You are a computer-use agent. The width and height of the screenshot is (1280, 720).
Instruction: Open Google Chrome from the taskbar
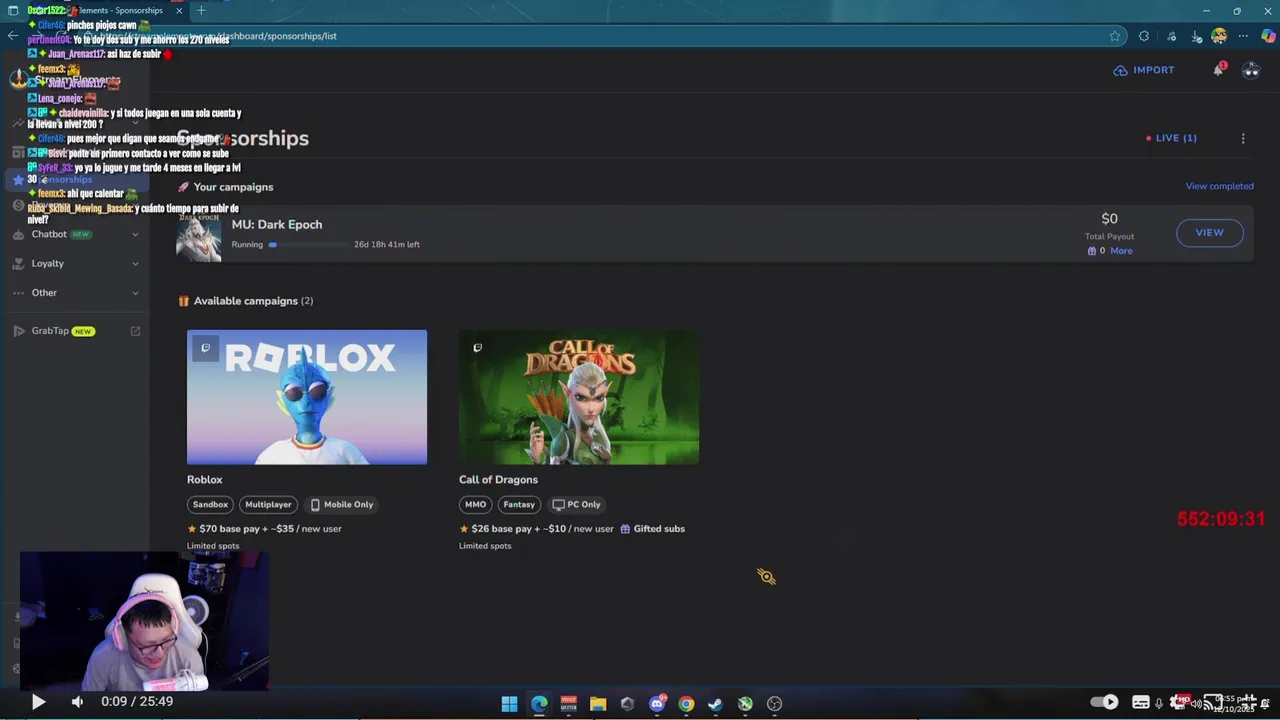pos(686,704)
